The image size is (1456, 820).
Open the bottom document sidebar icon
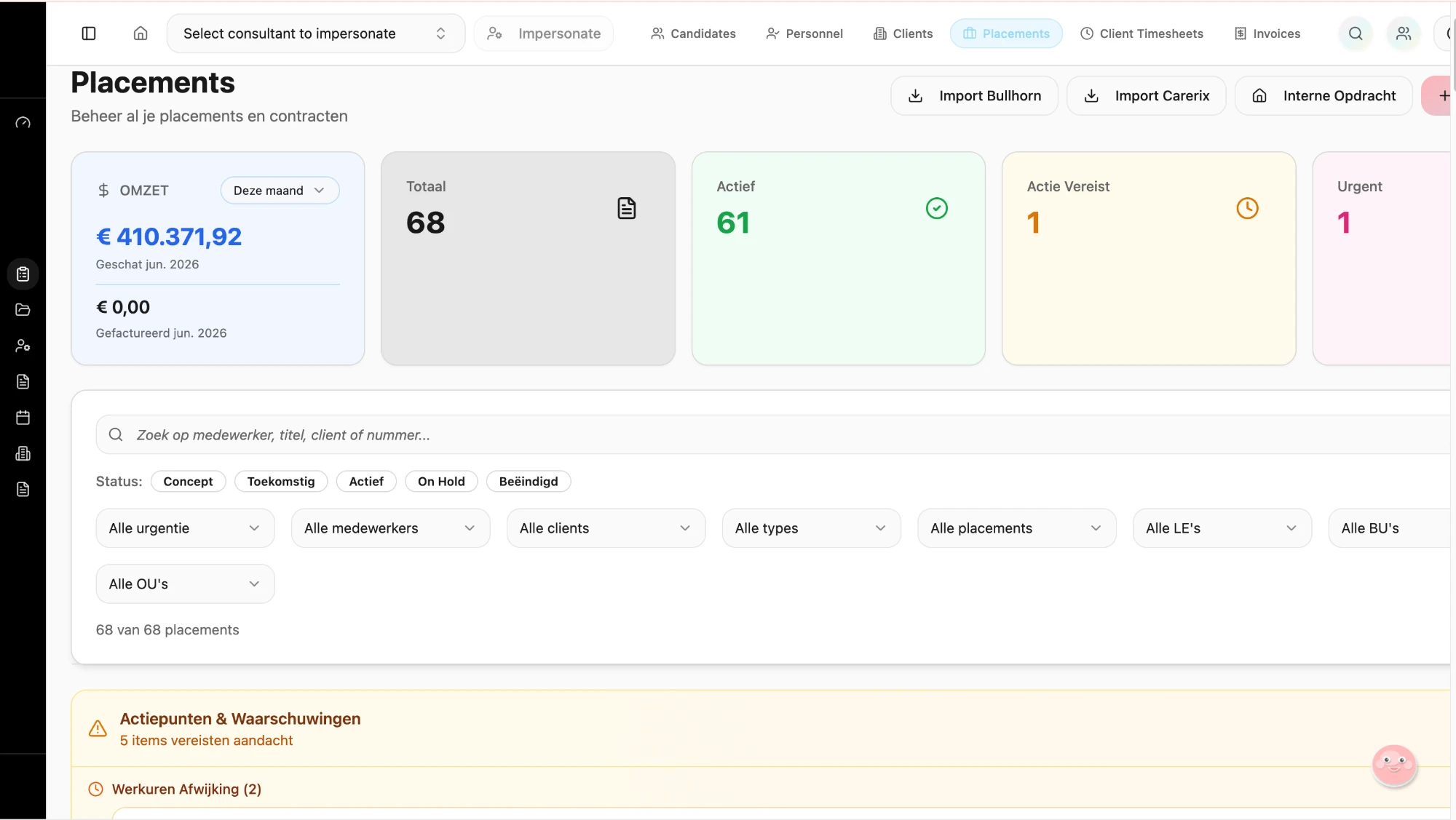click(23, 489)
